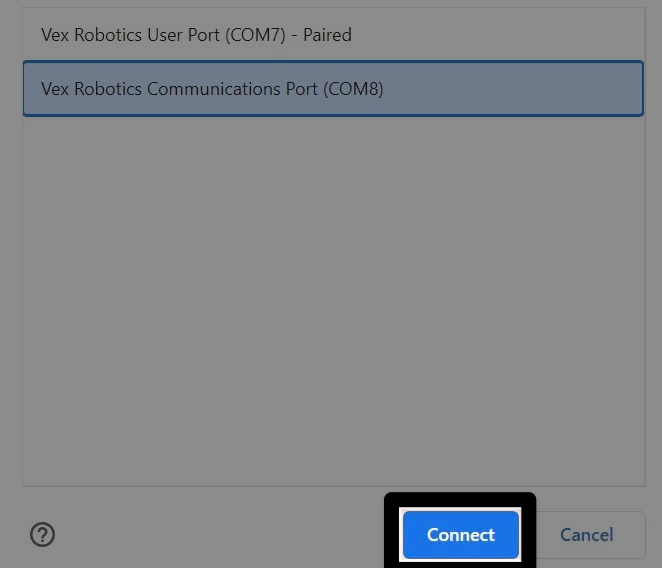Choose the paired COM7 device entry
This screenshot has height=568, width=662.
333,35
